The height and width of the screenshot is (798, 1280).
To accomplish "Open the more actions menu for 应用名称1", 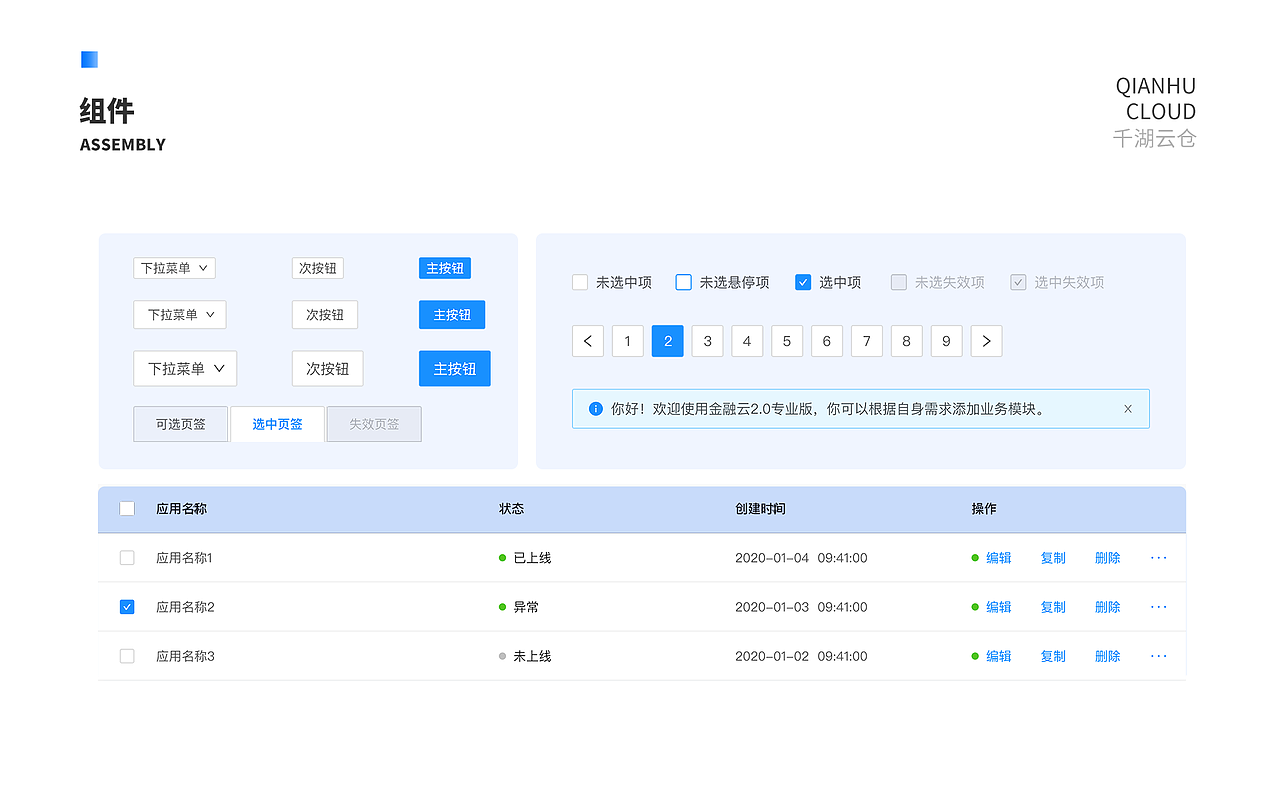I will click(1158, 557).
